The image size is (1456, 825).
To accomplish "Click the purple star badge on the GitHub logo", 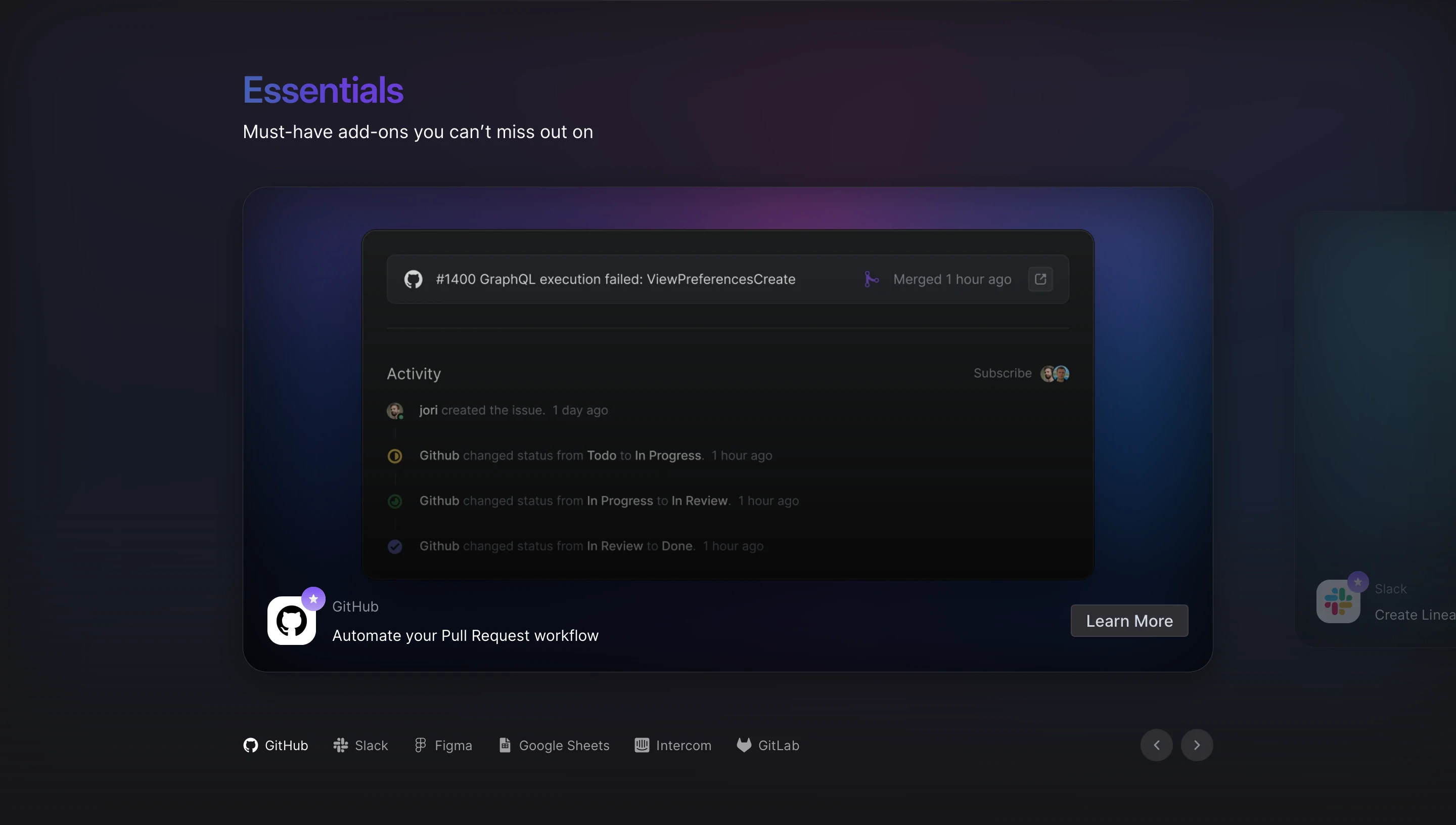I will point(313,598).
